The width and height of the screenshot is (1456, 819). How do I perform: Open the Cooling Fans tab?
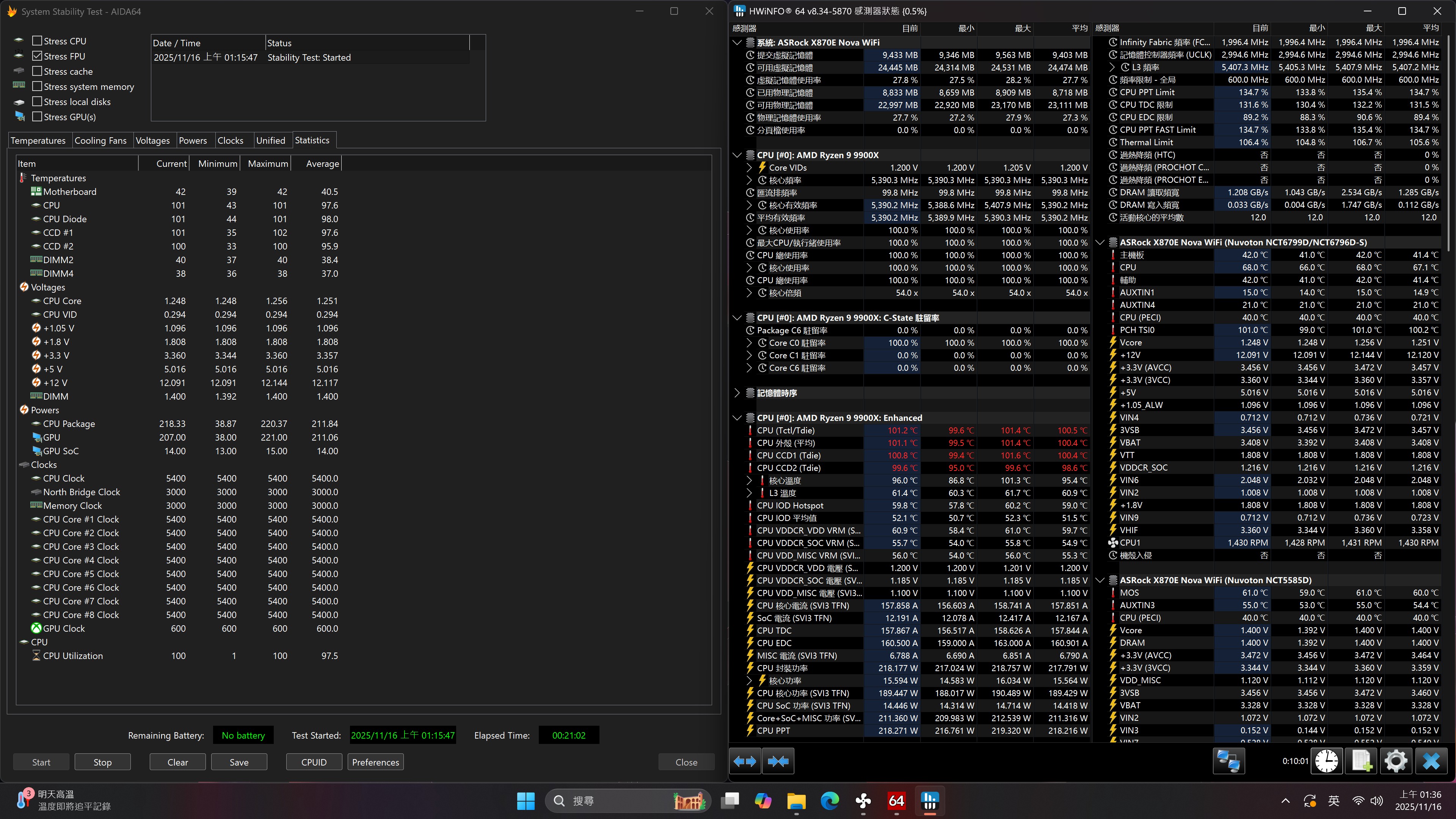pos(100,140)
